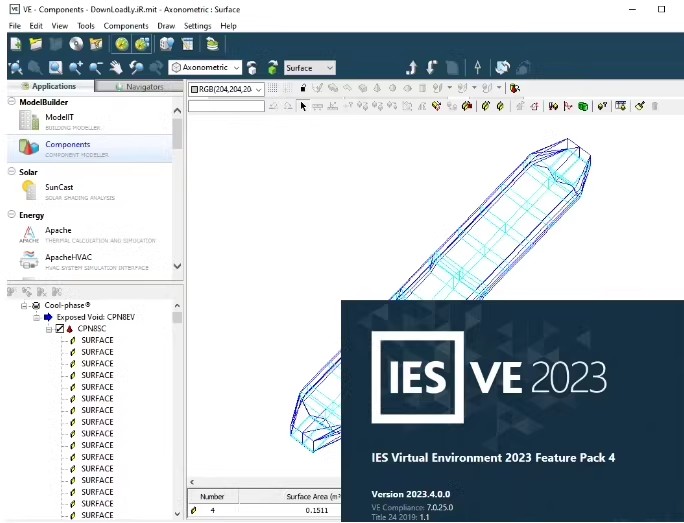Open ApacheHVAC system simulation interface
This screenshot has width=684, height=523.
tap(89, 261)
